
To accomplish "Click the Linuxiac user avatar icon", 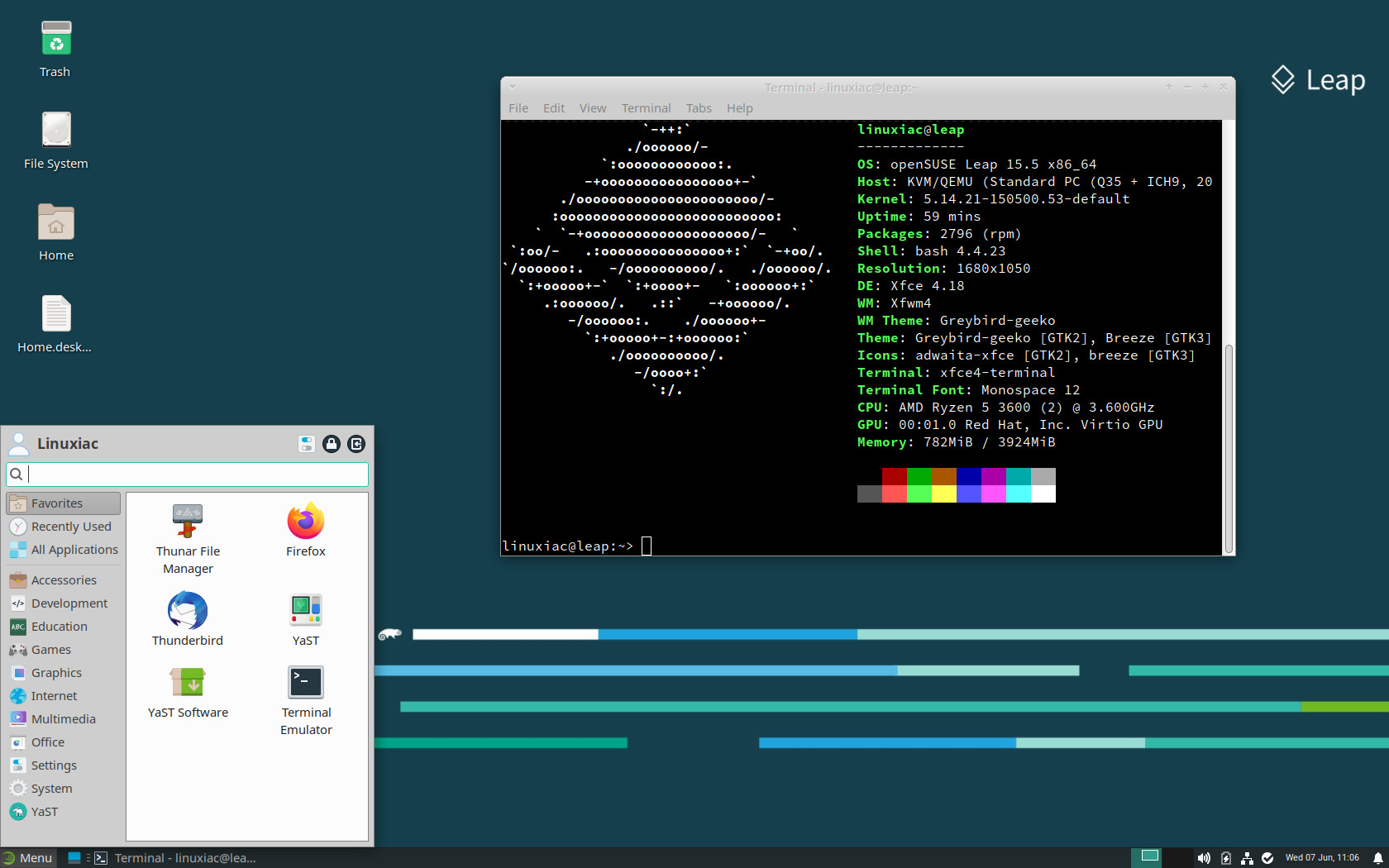I will tap(18, 444).
